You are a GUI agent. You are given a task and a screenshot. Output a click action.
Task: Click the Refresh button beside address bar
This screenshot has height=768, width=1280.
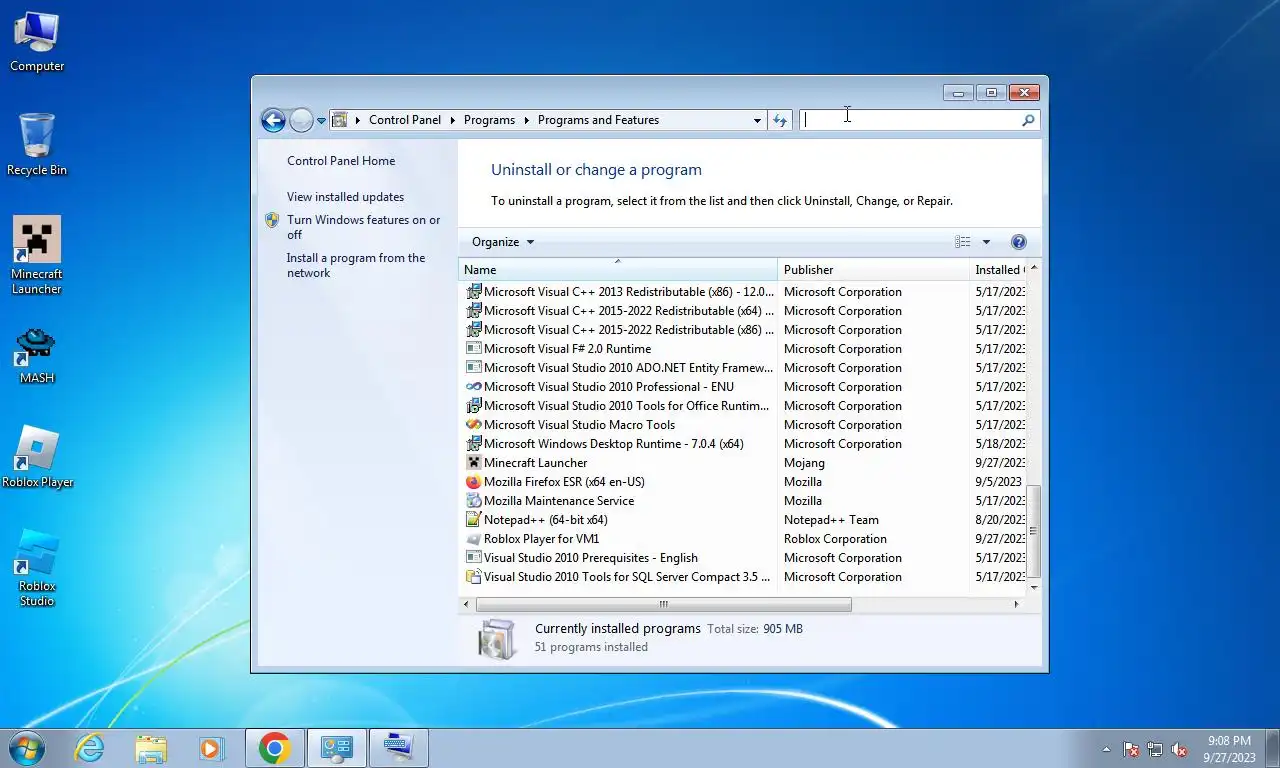click(x=780, y=120)
